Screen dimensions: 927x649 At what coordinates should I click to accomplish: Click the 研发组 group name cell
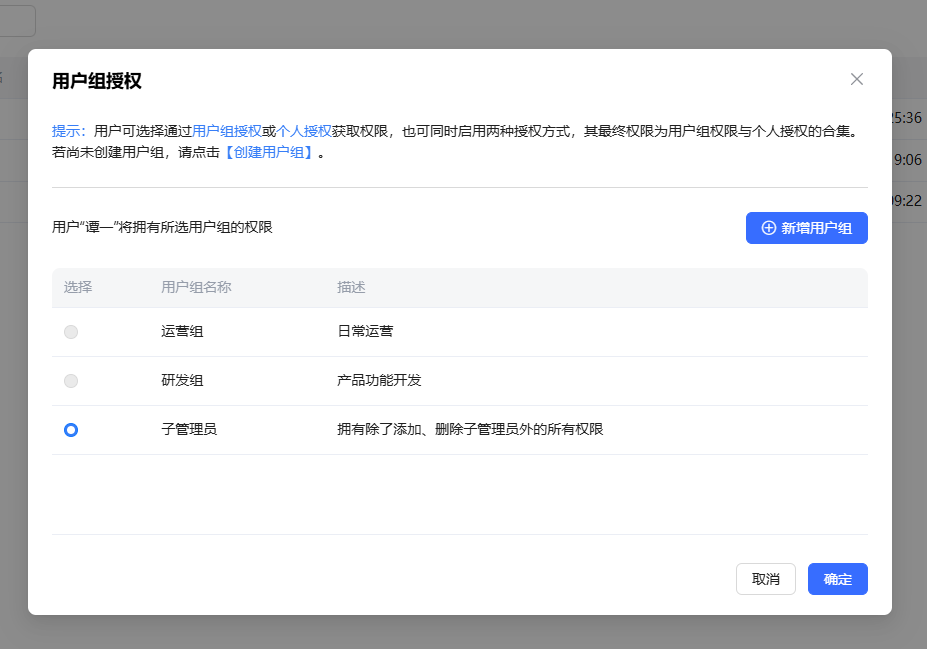(182, 381)
